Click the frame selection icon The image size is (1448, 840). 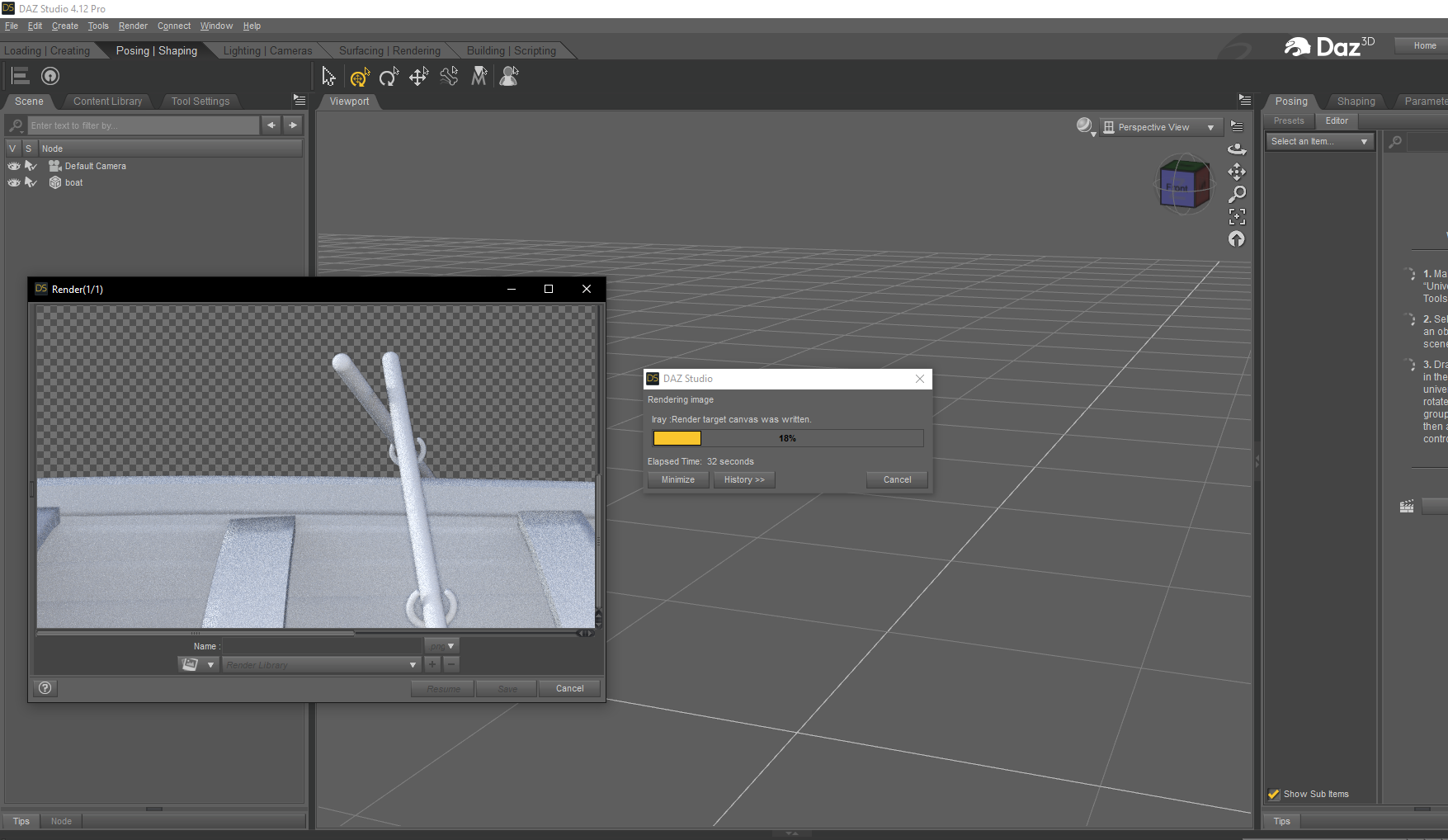1237,216
